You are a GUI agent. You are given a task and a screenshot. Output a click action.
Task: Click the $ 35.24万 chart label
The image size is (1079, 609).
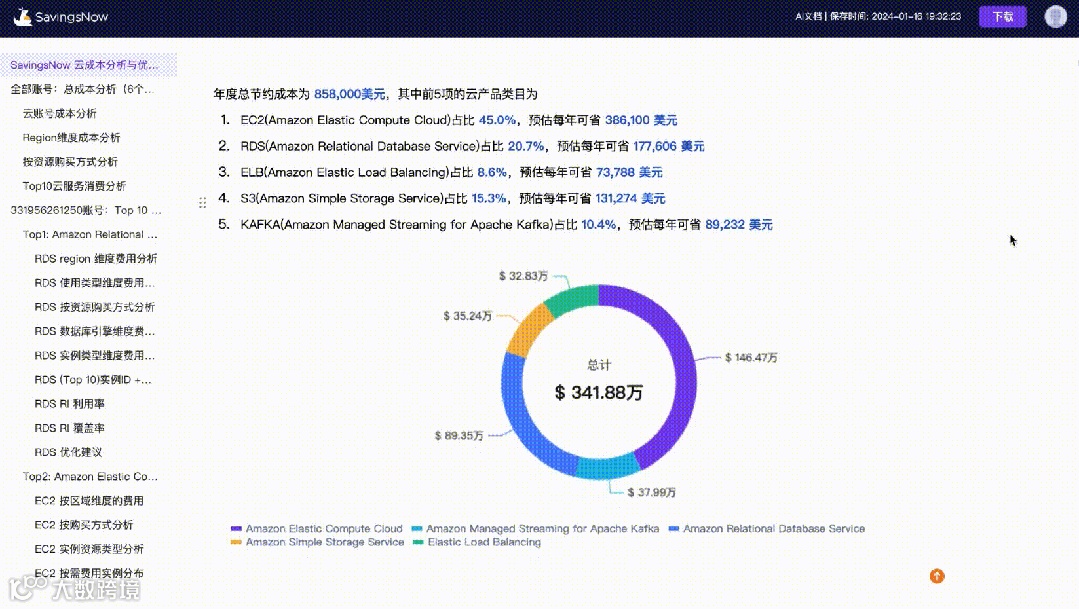467,316
